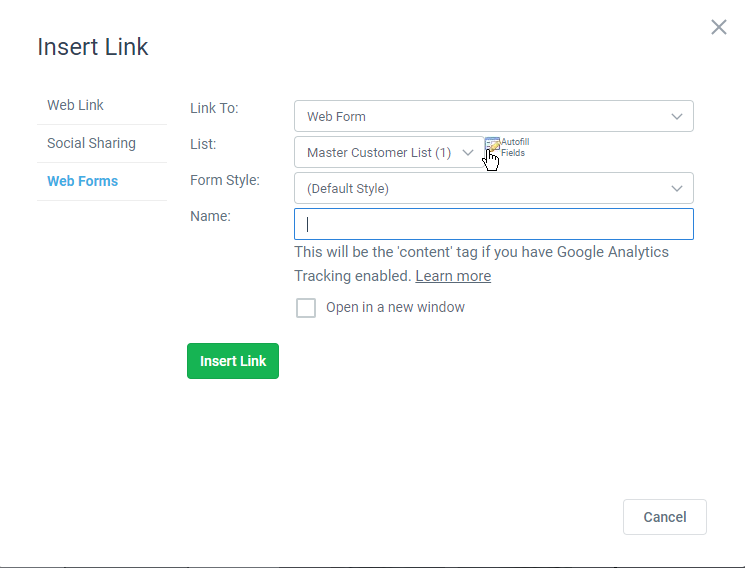
Task: Switch to the Web Link tab
Action: tap(75, 105)
